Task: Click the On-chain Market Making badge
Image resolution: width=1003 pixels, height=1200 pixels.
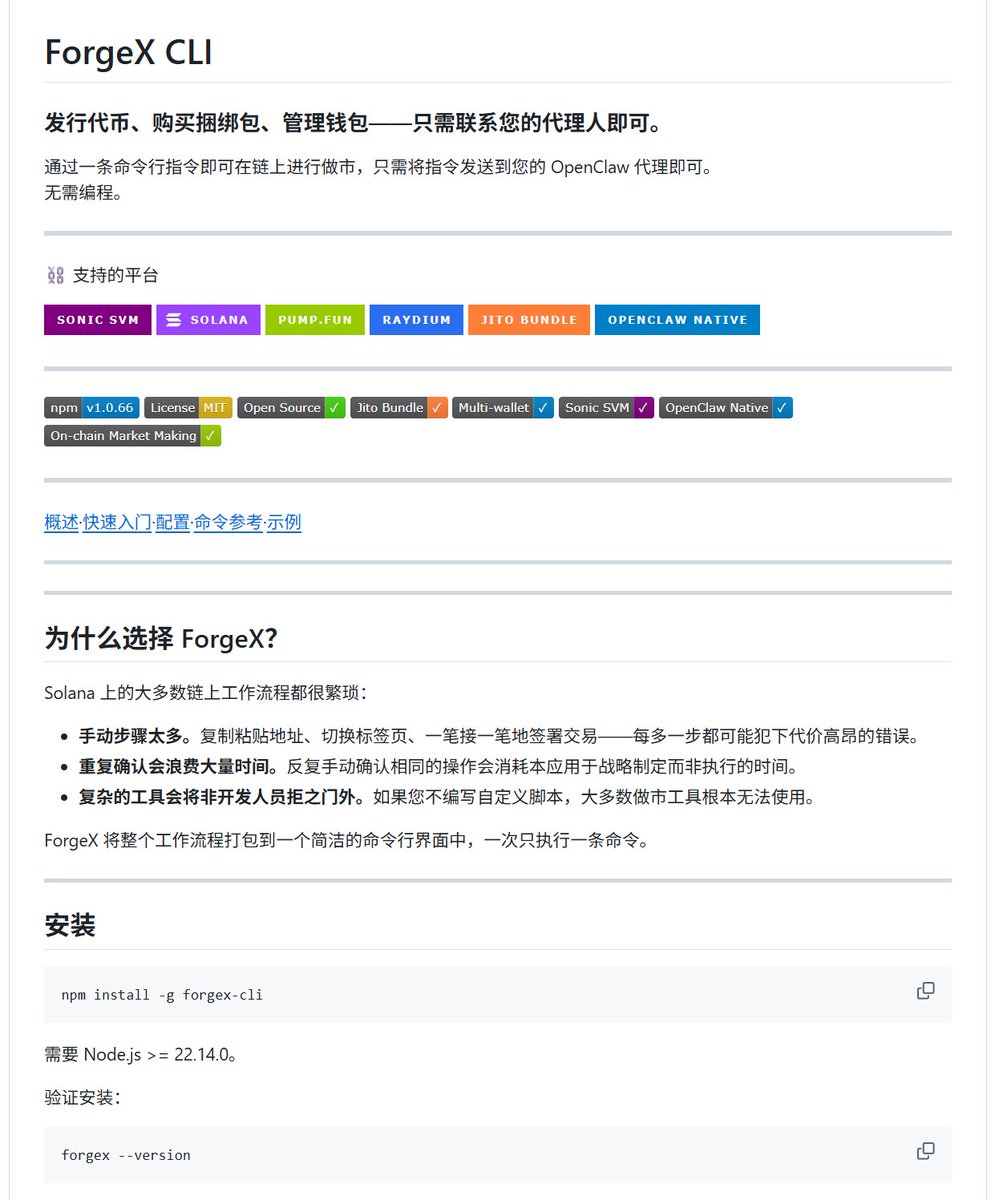Action: coord(132,436)
